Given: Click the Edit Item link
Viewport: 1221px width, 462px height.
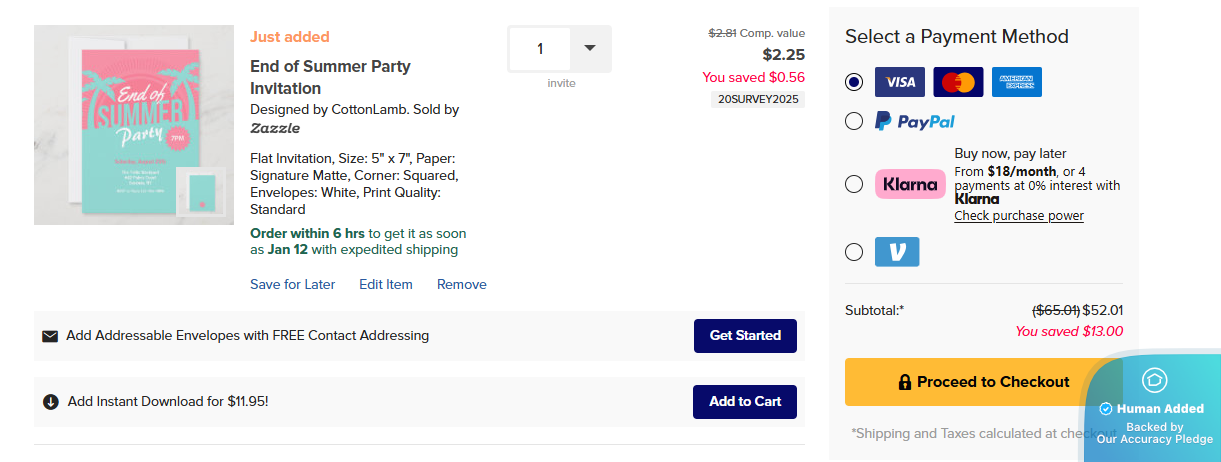Looking at the screenshot, I should point(386,284).
